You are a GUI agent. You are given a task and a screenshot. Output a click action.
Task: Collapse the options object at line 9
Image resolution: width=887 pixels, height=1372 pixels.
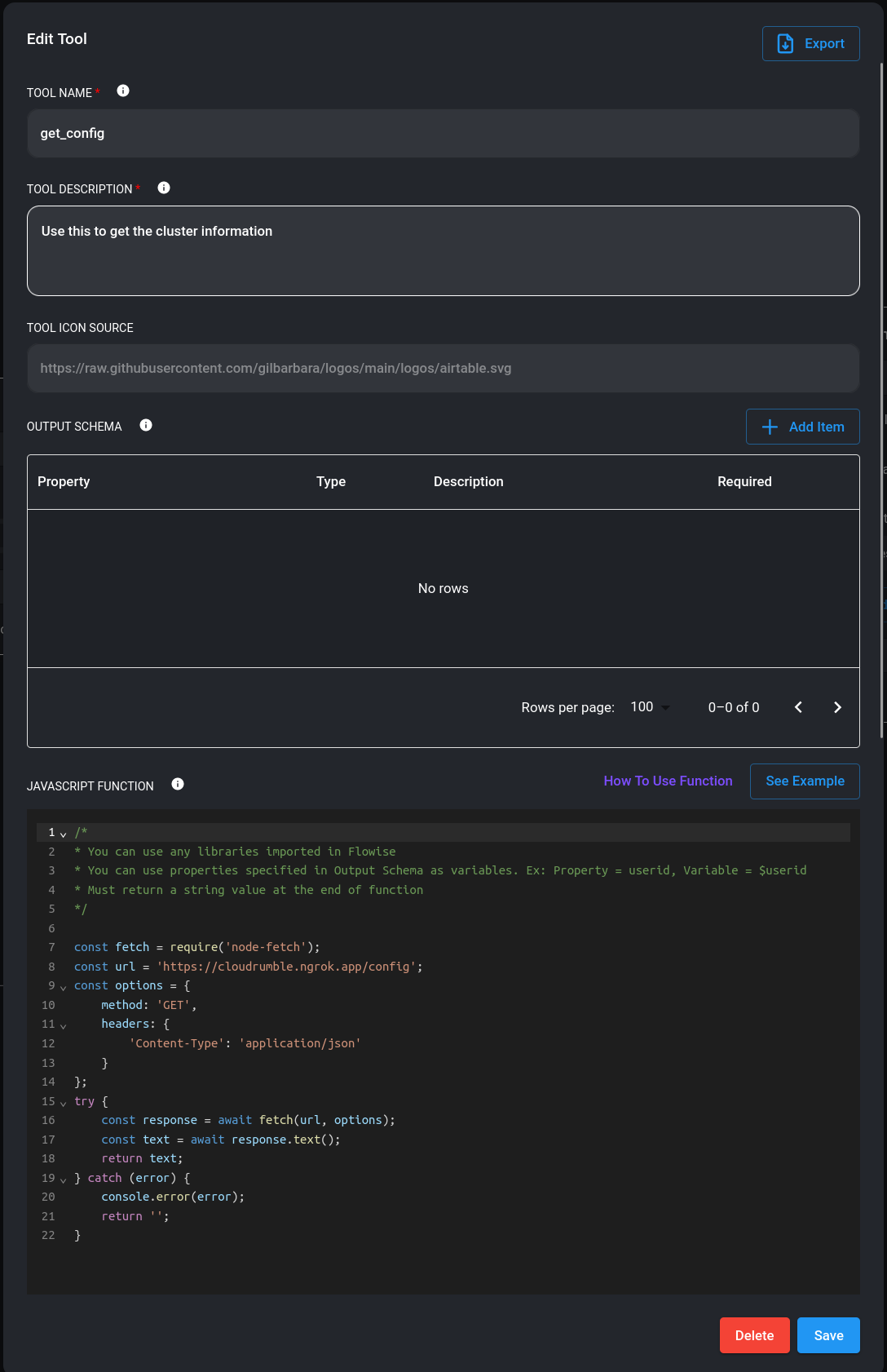point(64,987)
